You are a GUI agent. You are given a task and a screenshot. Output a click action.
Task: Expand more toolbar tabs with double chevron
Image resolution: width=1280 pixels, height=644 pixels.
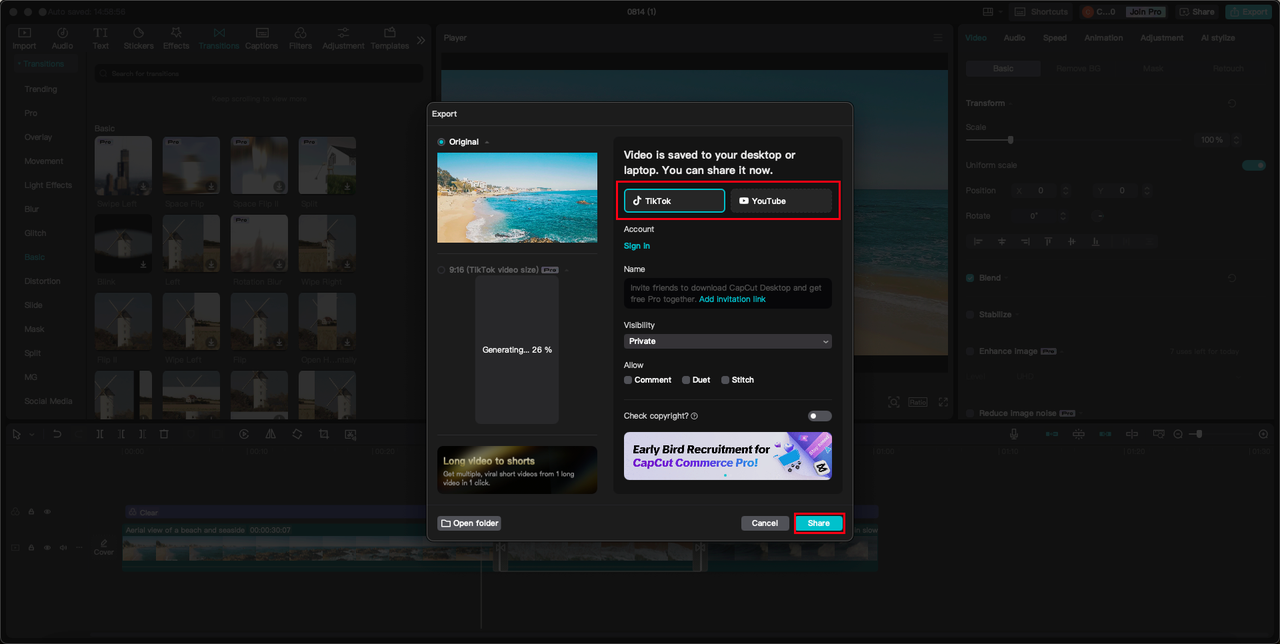tap(421, 40)
